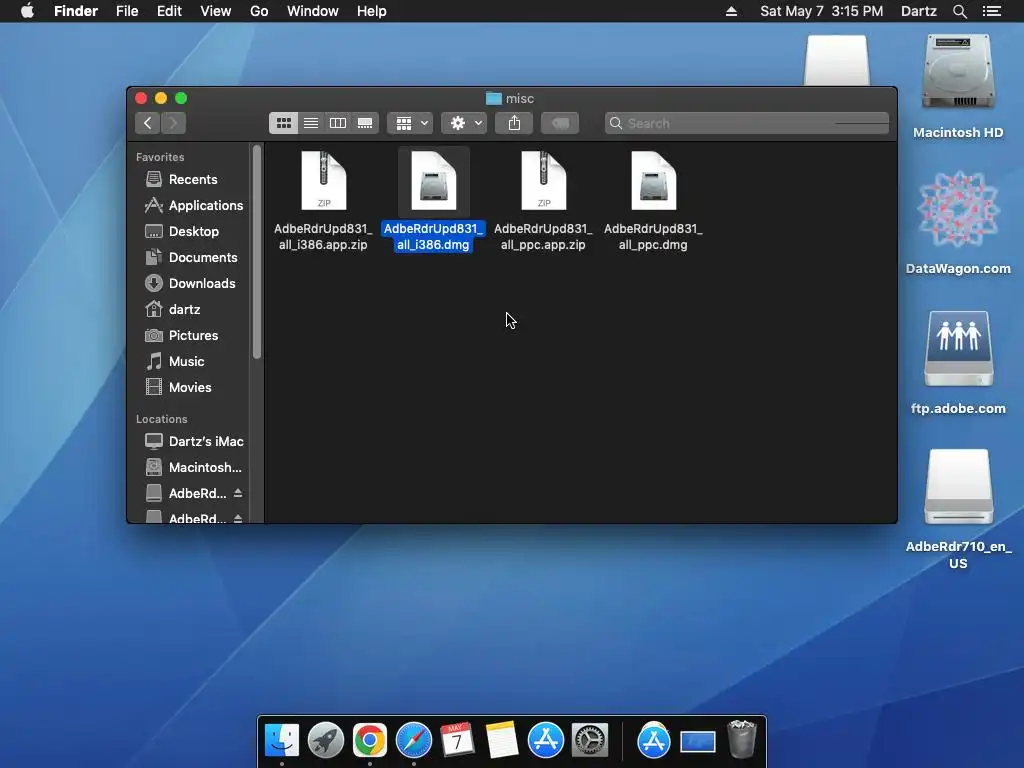Eject the first AdbeRd... volume in sidebar
This screenshot has height=768, width=1024.
click(x=238, y=493)
